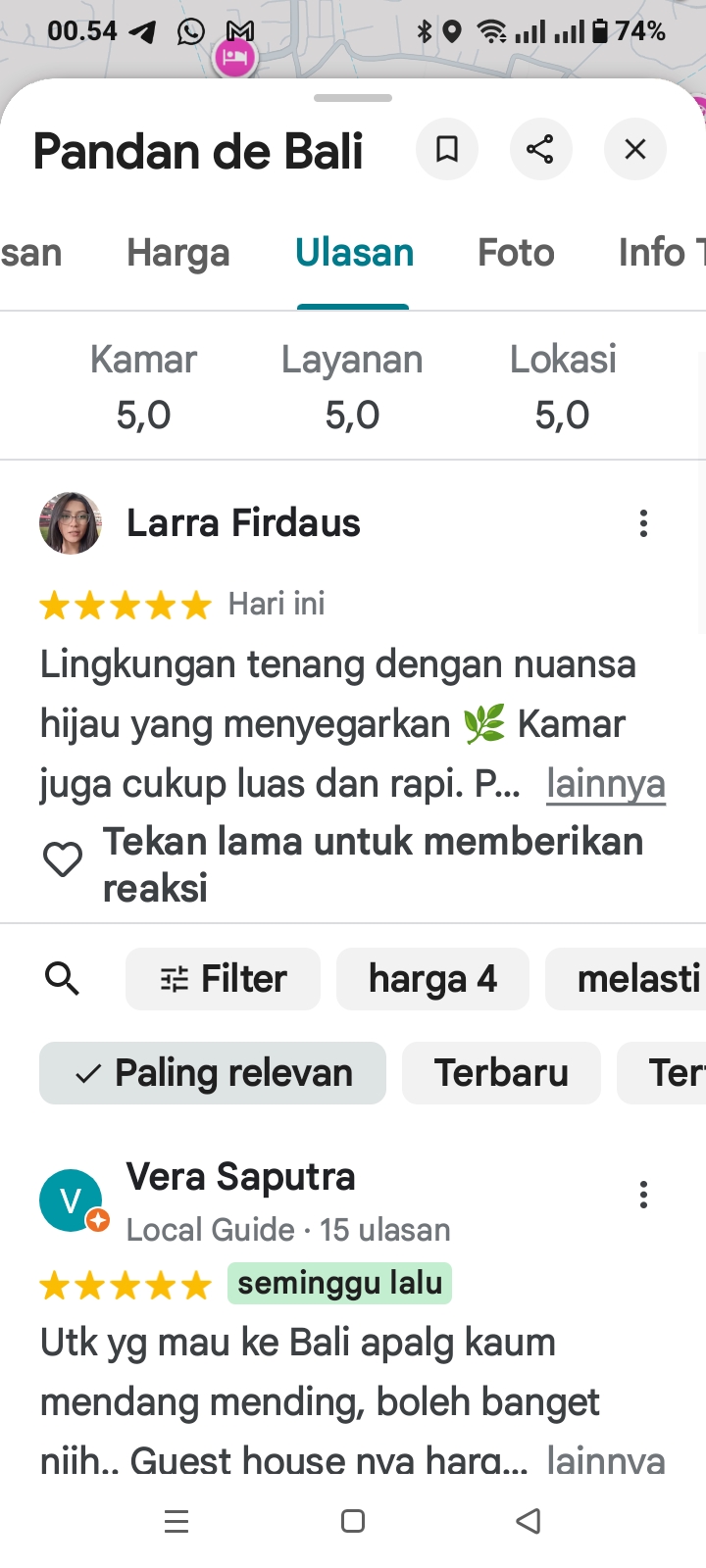This screenshot has height=1568, width=706.
Task: Select Paling relevan sort option
Action: pyautogui.click(x=213, y=1073)
